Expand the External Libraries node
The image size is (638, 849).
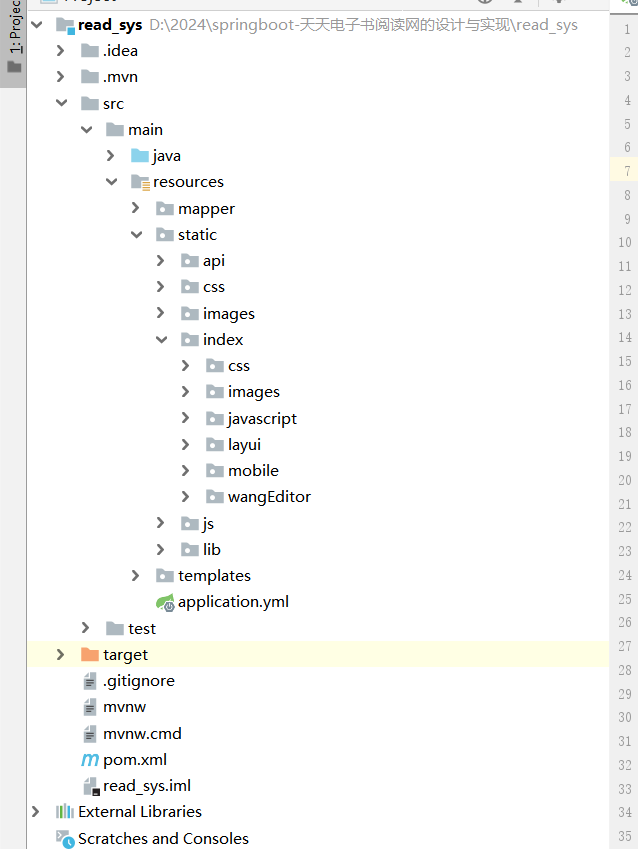click(36, 812)
